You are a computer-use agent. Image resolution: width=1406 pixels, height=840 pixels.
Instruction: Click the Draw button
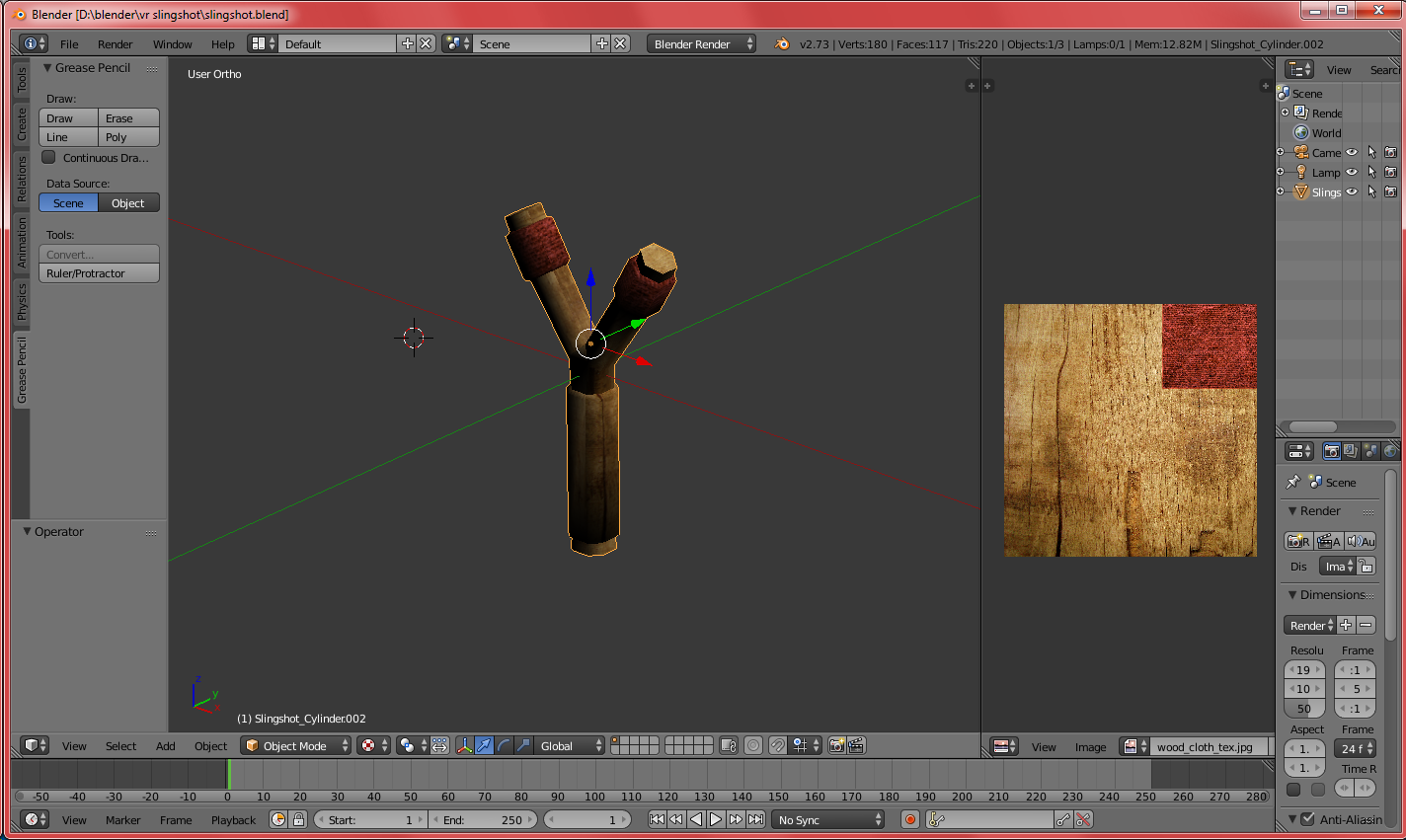coord(68,118)
